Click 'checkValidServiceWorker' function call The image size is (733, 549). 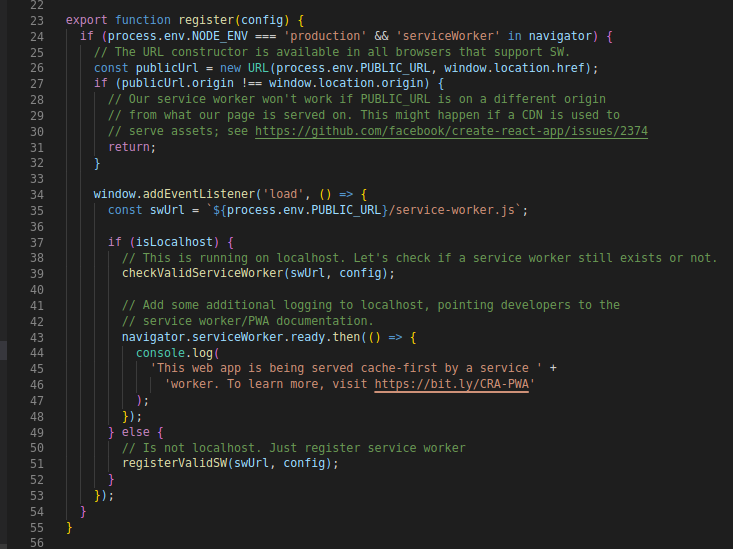pyautogui.click(x=202, y=273)
